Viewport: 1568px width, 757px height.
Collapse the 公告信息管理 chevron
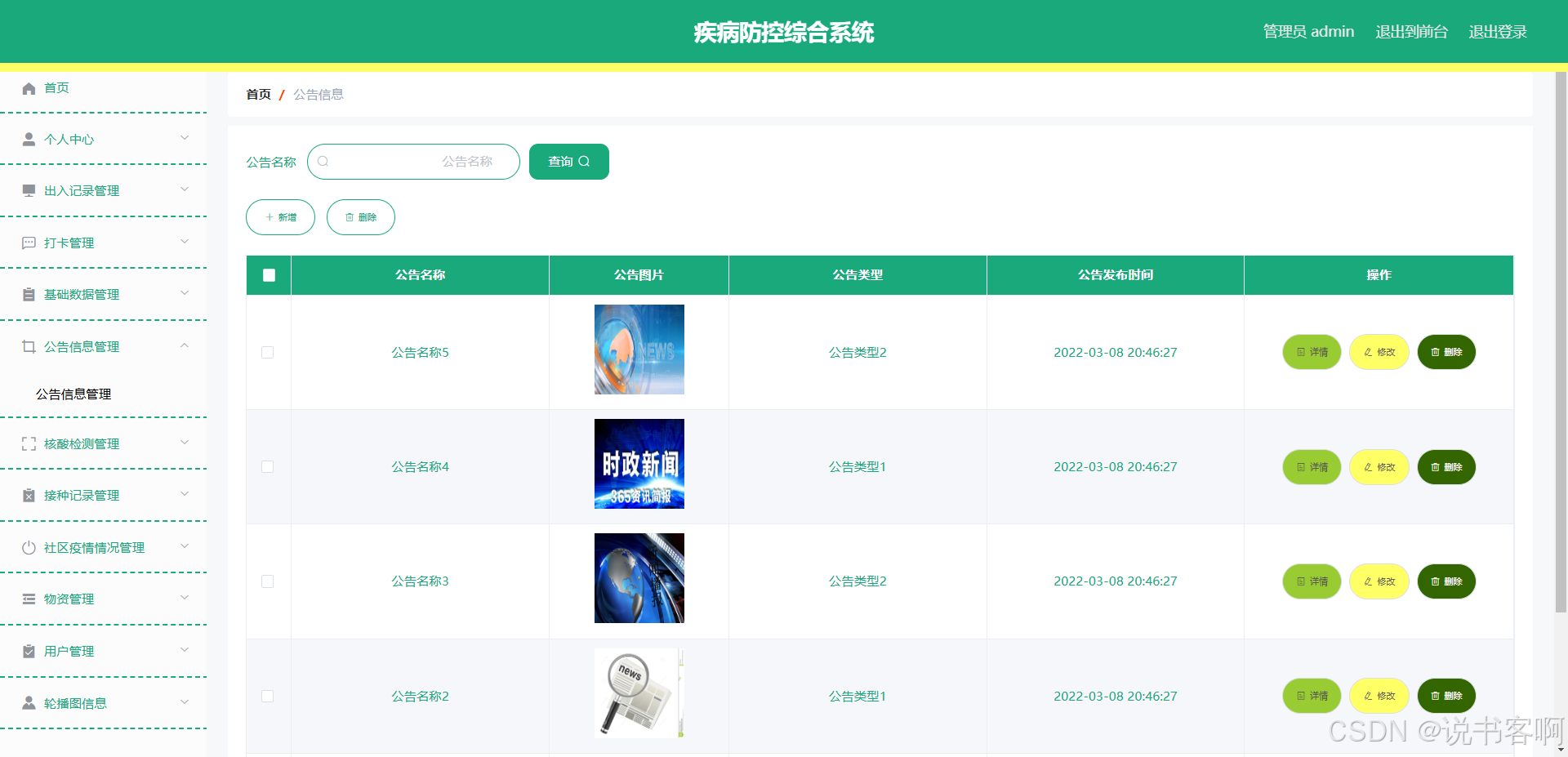185,345
